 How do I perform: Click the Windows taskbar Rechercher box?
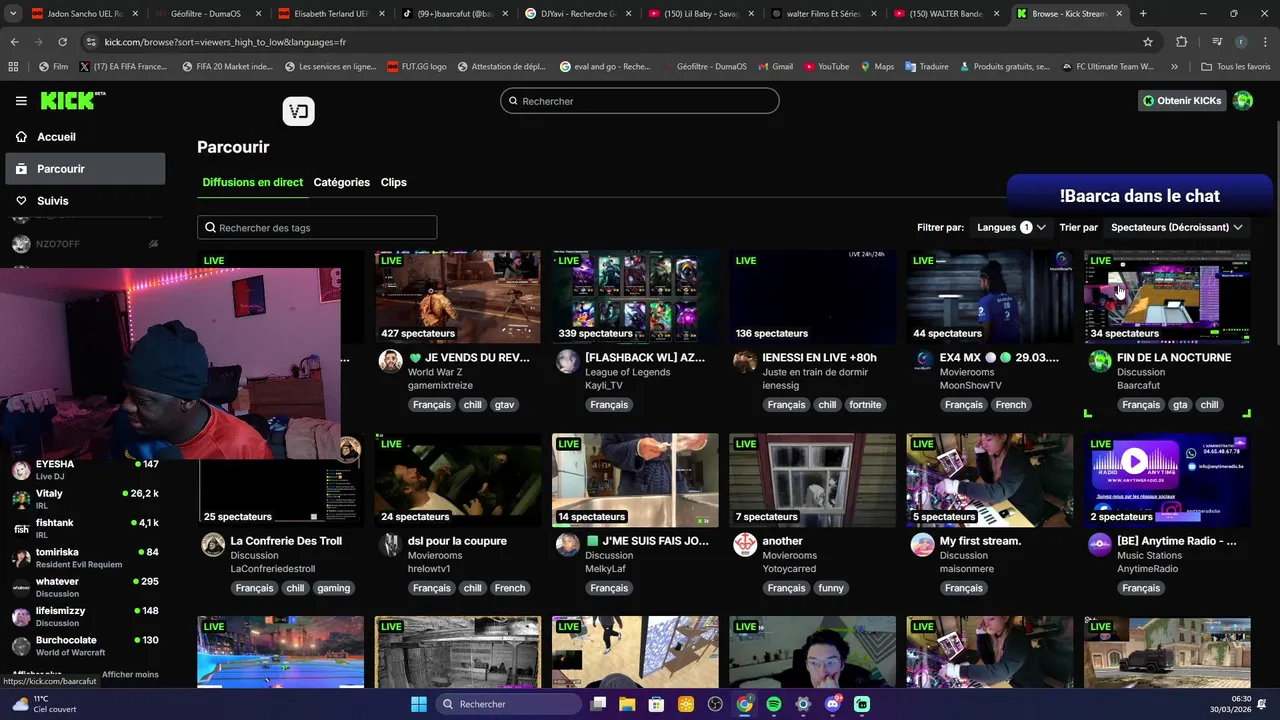[506, 704]
